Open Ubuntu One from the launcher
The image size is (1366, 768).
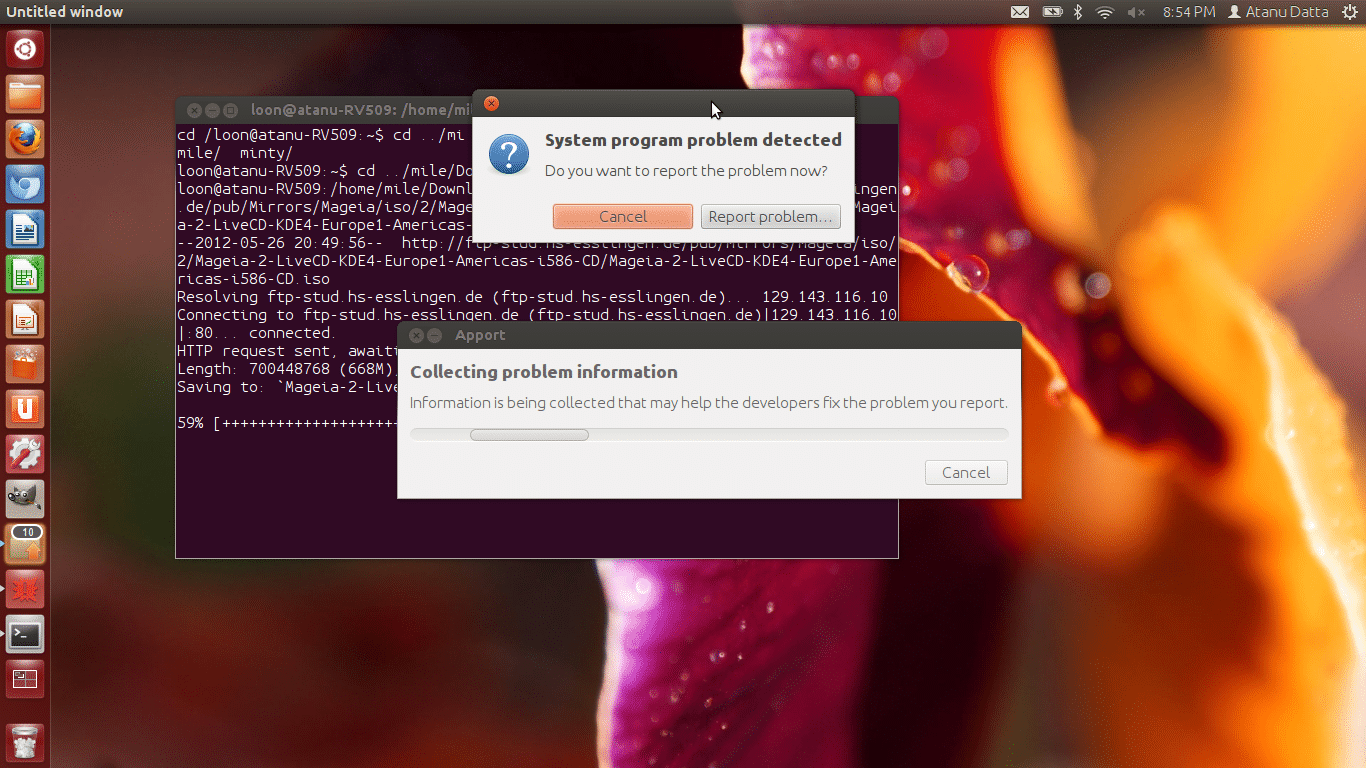25,409
